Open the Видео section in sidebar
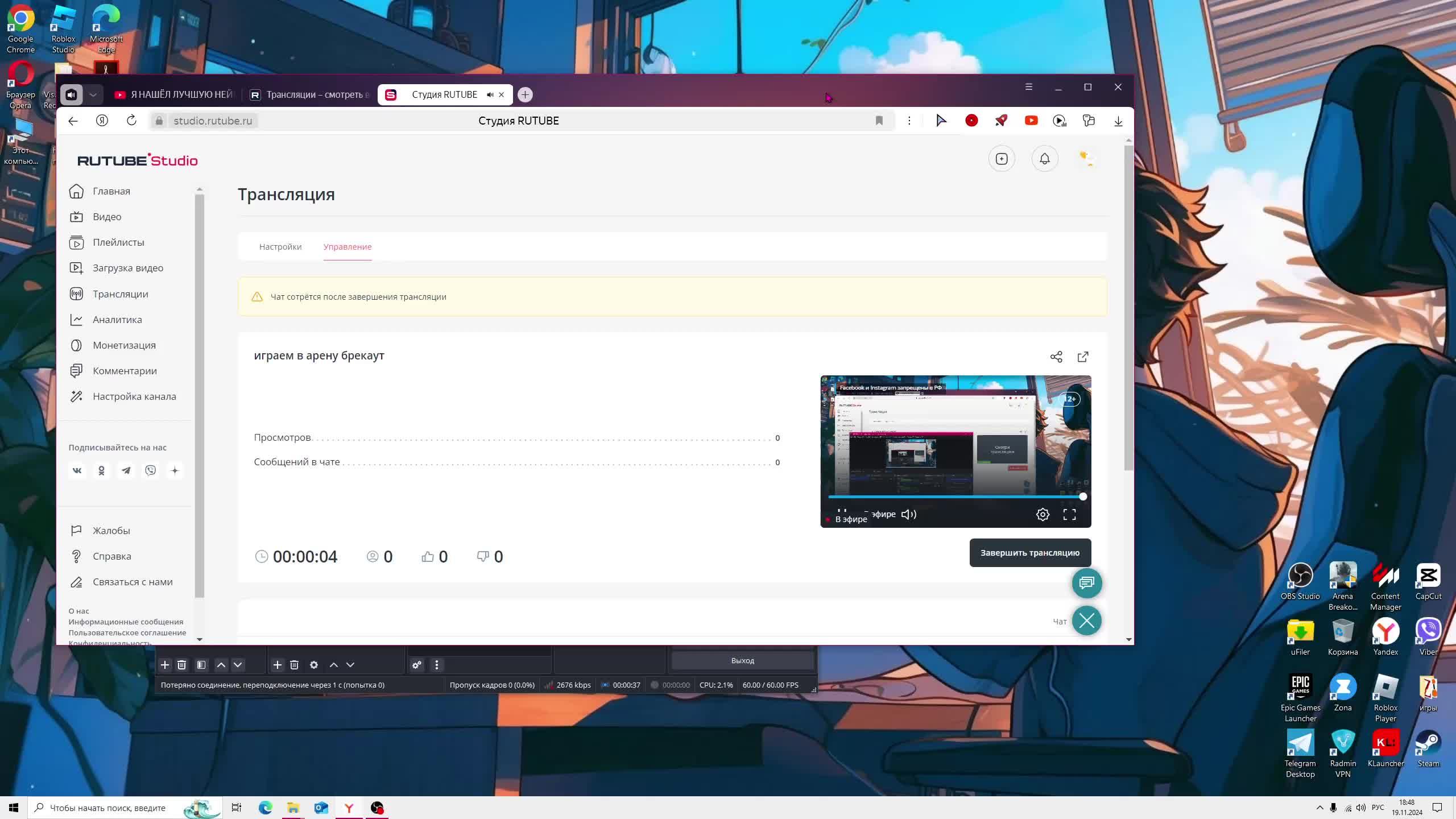The height and width of the screenshot is (819, 1456). (106, 217)
